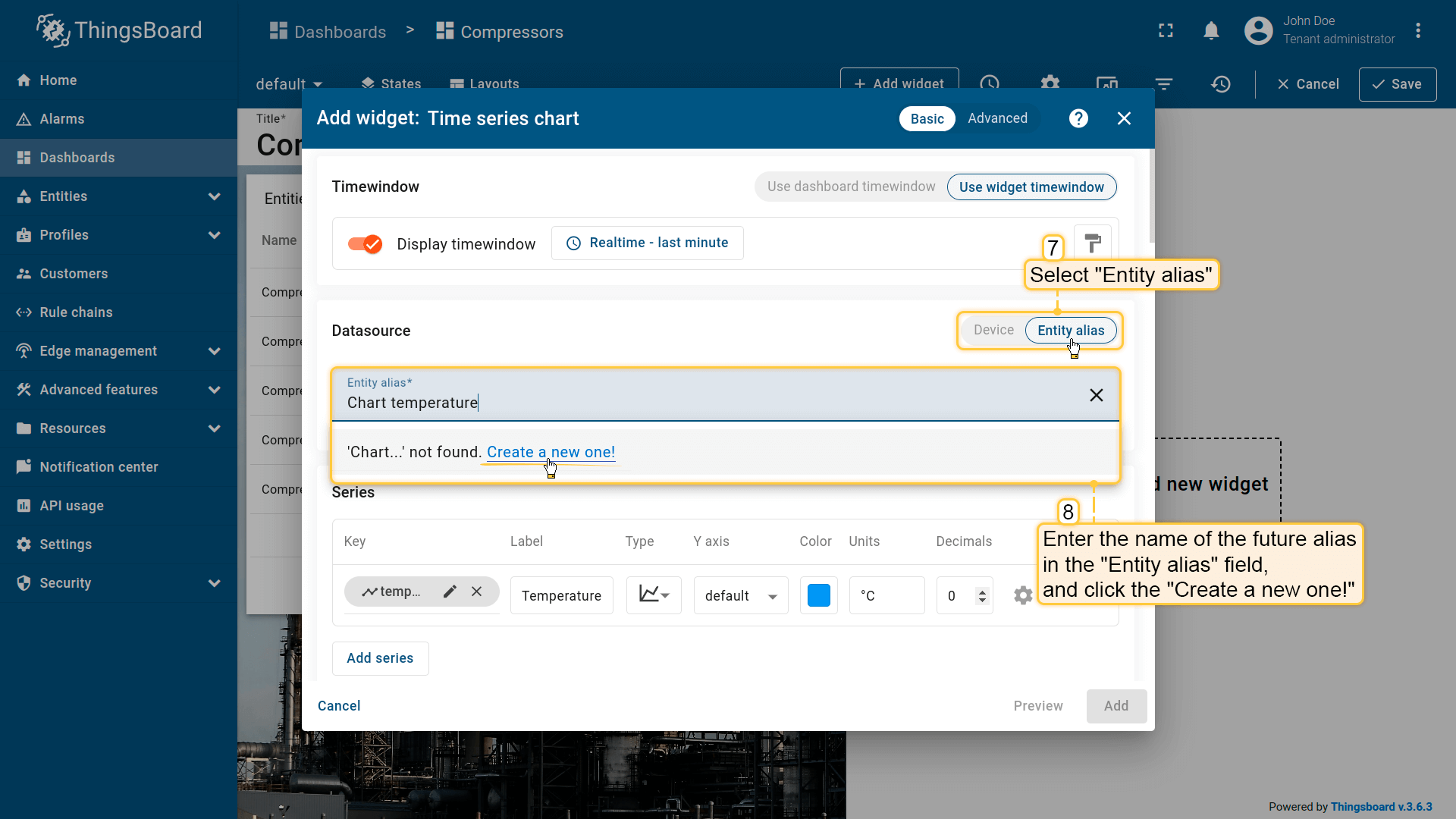Edit the temperature key pencil icon
Image resolution: width=1456 pixels, height=819 pixels.
(x=450, y=591)
